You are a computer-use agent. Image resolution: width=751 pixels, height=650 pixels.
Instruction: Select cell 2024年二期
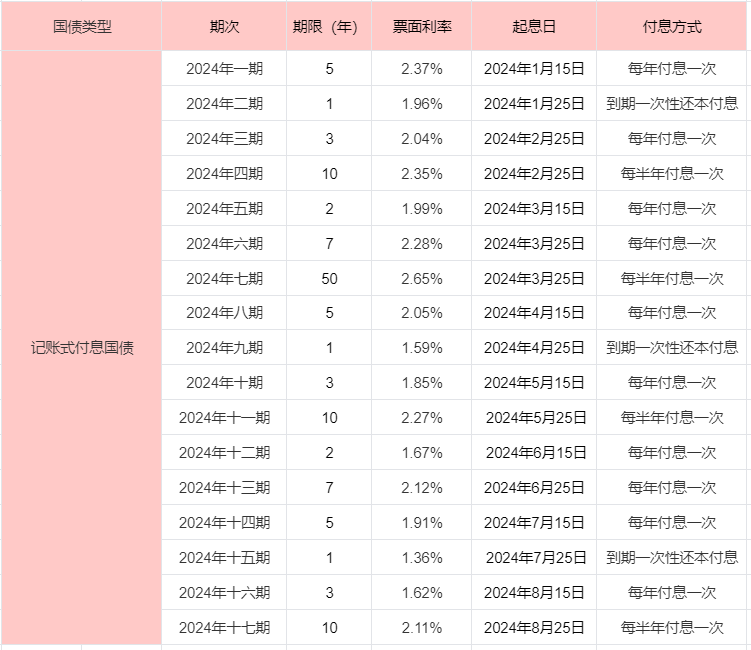tap(224, 103)
